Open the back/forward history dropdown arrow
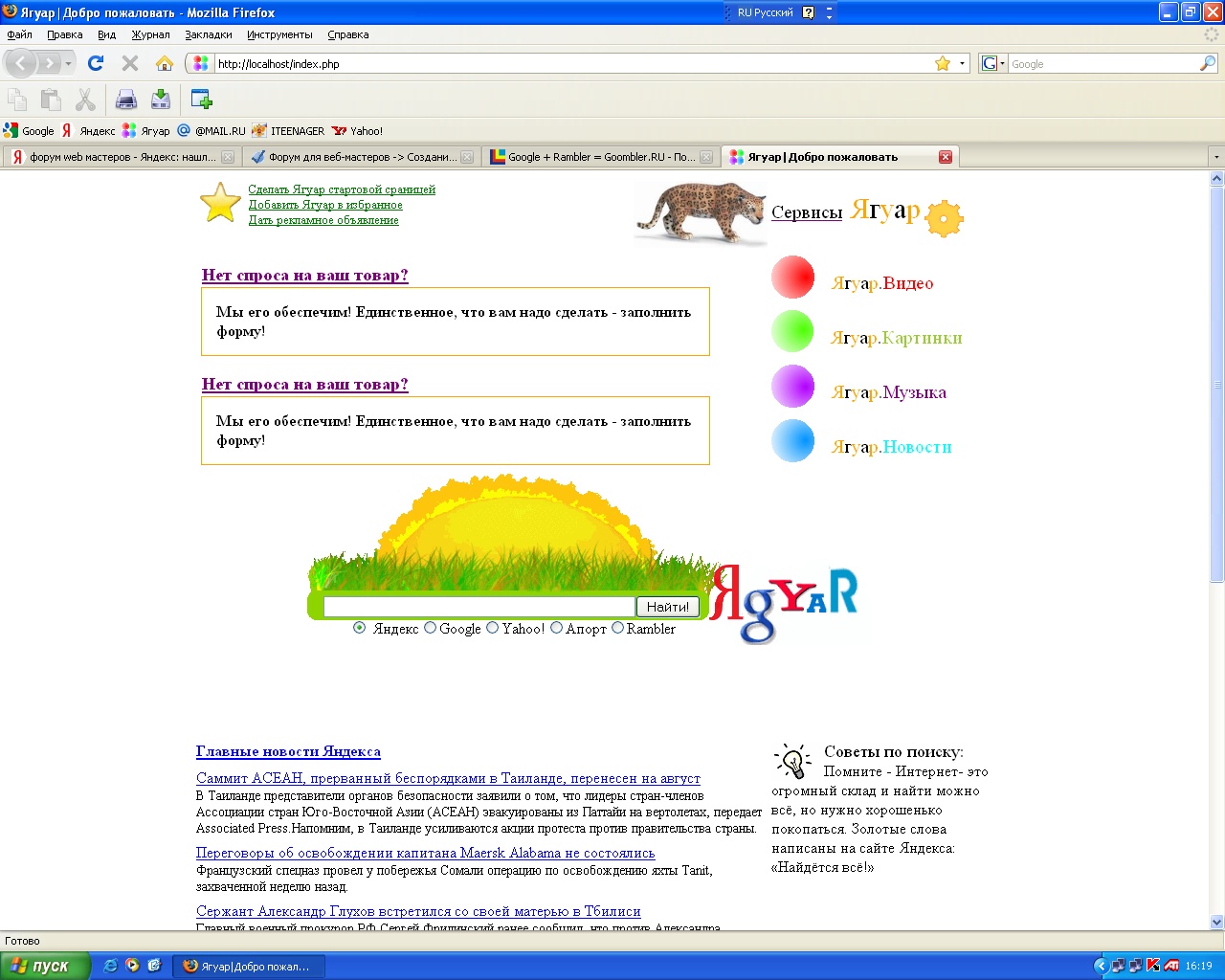1225x980 pixels. (68, 64)
